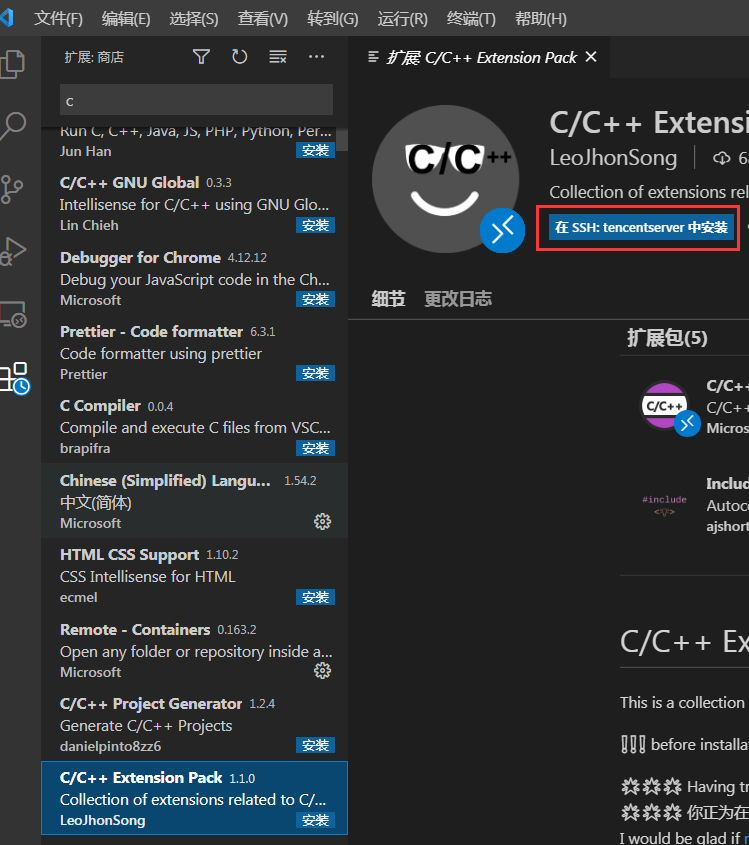
Task: Click the VS Code logo icon
Action: point(6,18)
